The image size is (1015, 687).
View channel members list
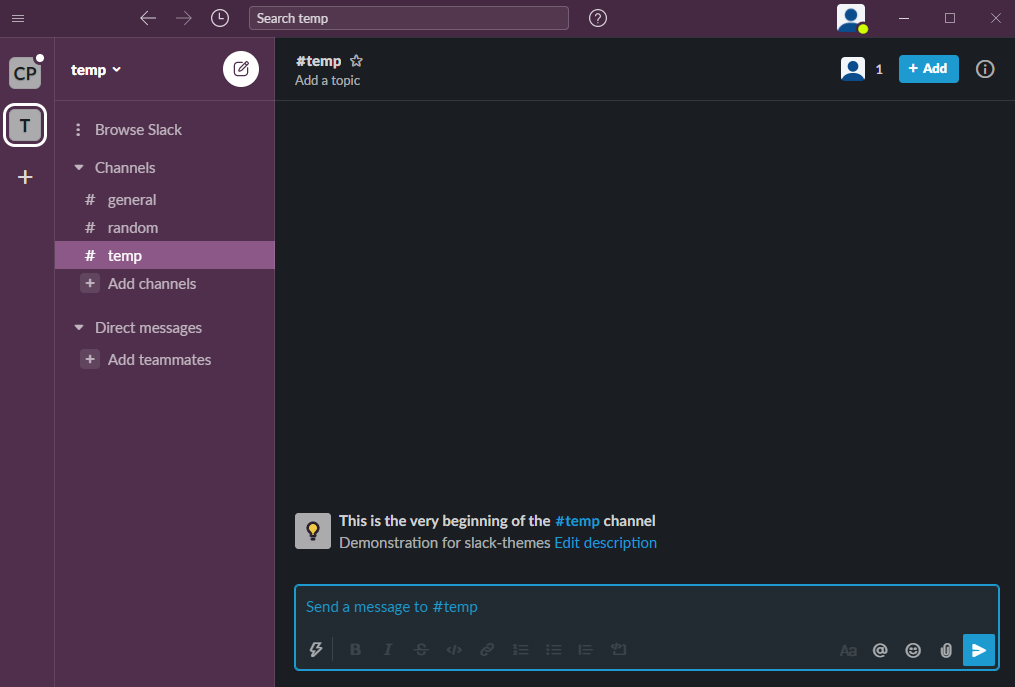click(862, 69)
